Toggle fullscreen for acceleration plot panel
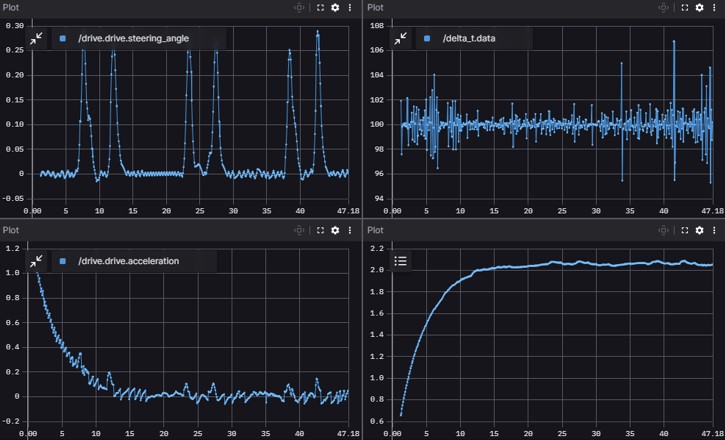This screenshot has height=440, width=725. (320, 230)
